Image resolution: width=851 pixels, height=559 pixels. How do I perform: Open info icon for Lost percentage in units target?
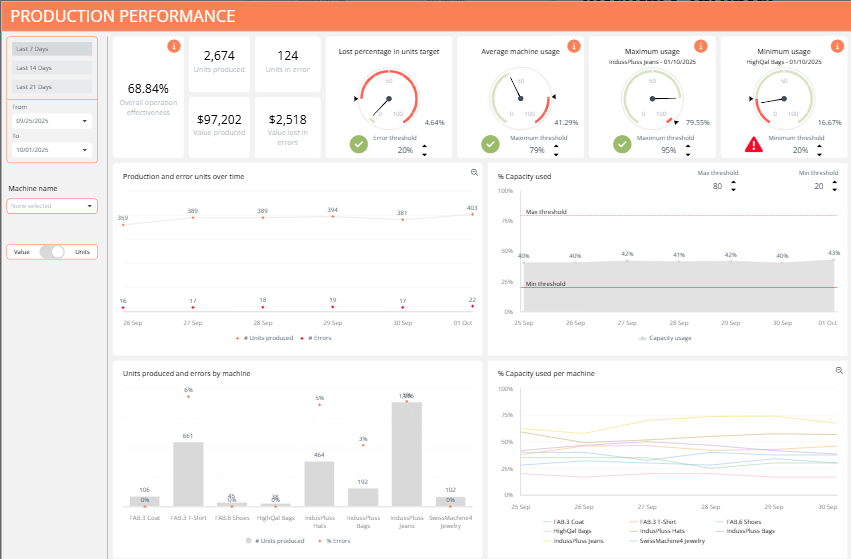tap(442, 46)
